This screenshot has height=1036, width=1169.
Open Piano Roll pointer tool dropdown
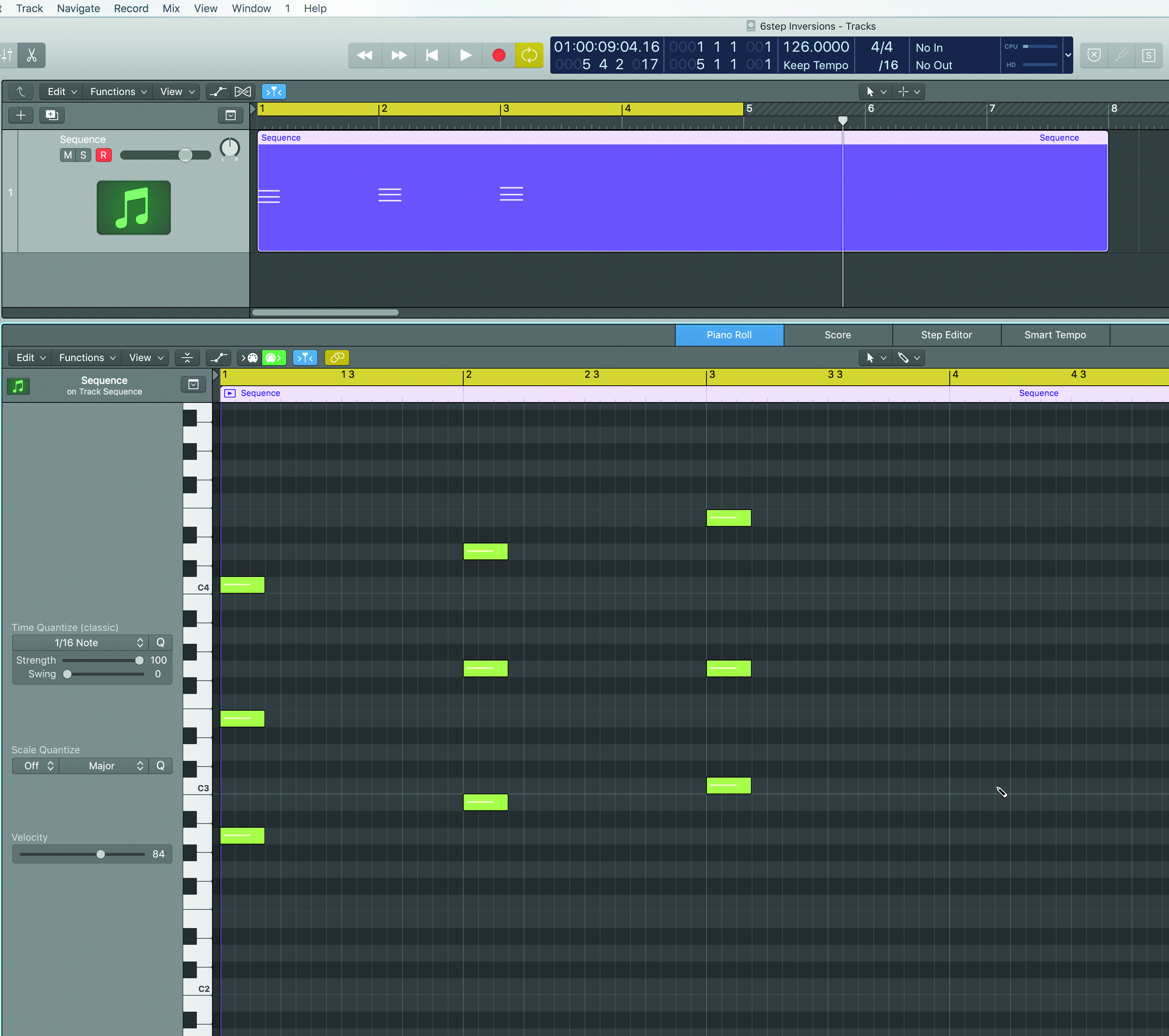875,358
